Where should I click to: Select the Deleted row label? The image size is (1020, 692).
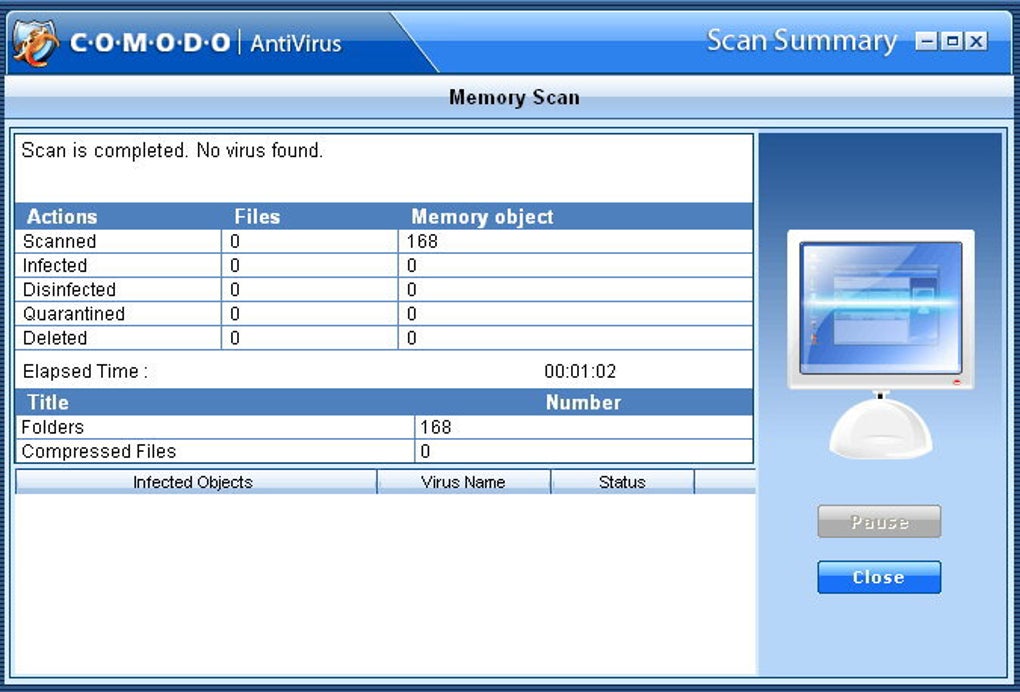pos(55,338)
